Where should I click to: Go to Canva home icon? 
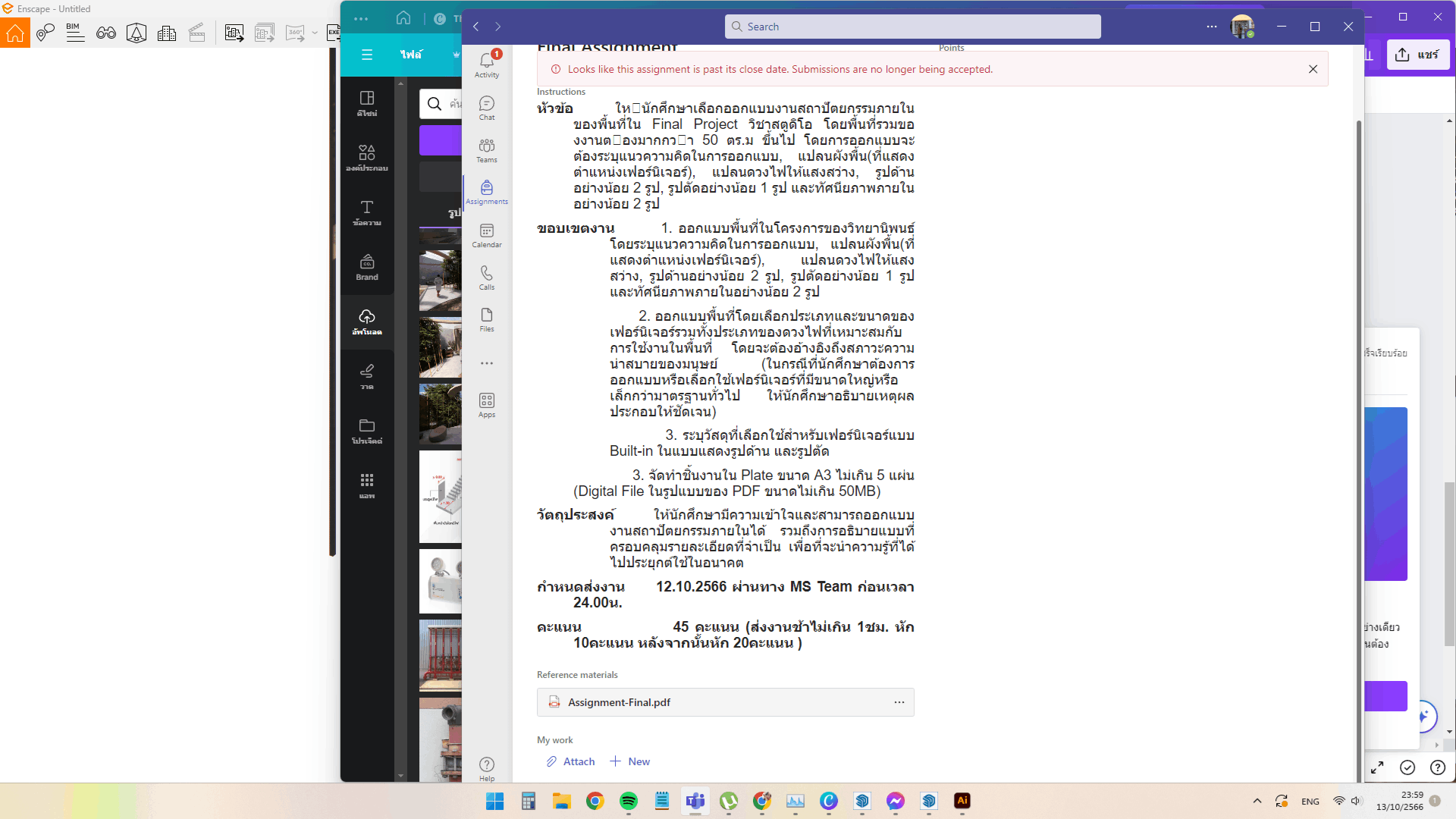pos(403,18)
